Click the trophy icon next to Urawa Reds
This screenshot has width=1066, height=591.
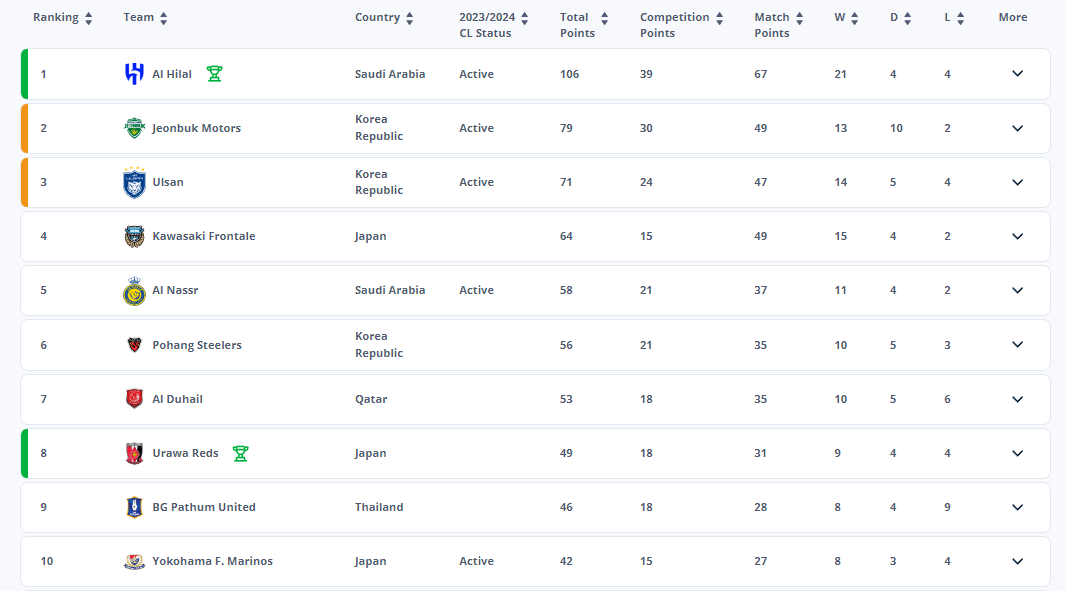[240, 453]
